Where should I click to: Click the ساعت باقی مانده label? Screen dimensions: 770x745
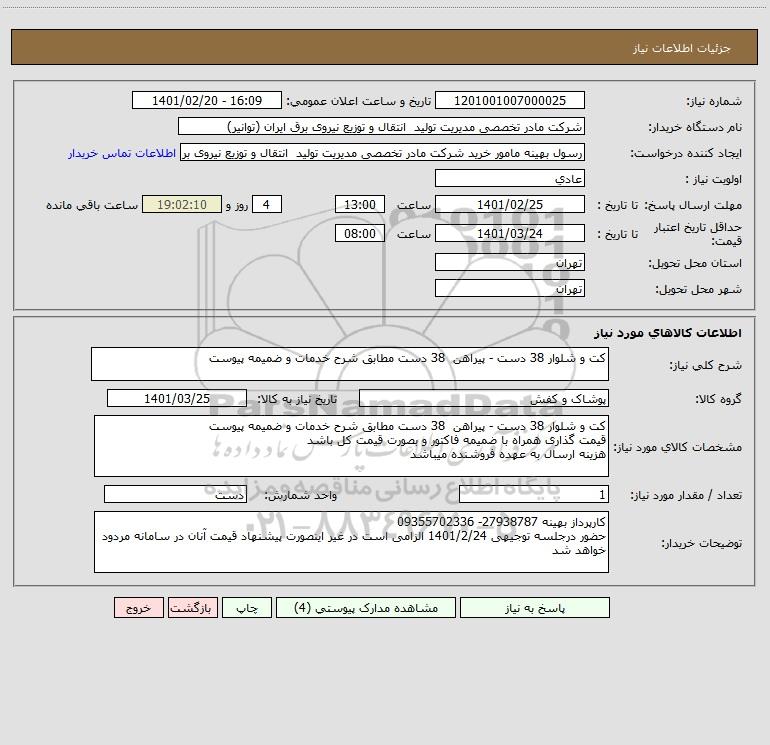[92, 205]
